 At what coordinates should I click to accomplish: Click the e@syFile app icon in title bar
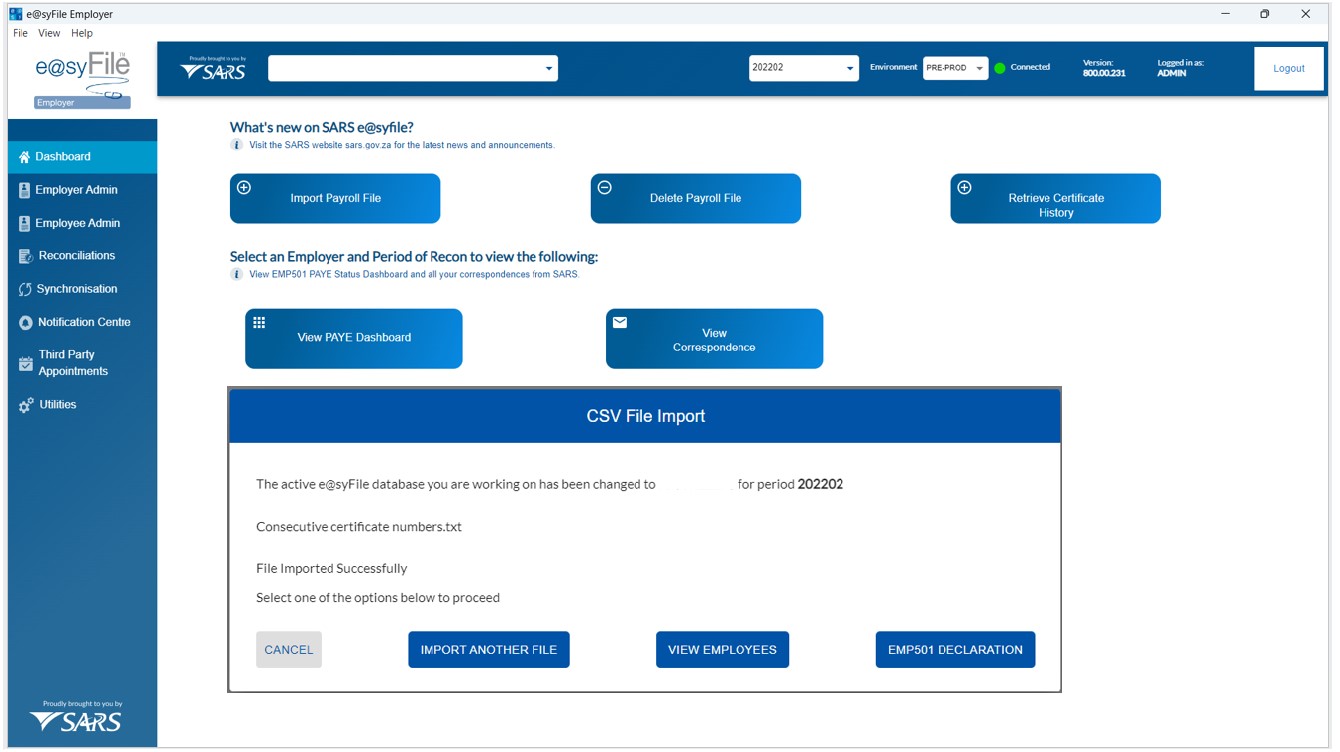click(x=15, y=14)
